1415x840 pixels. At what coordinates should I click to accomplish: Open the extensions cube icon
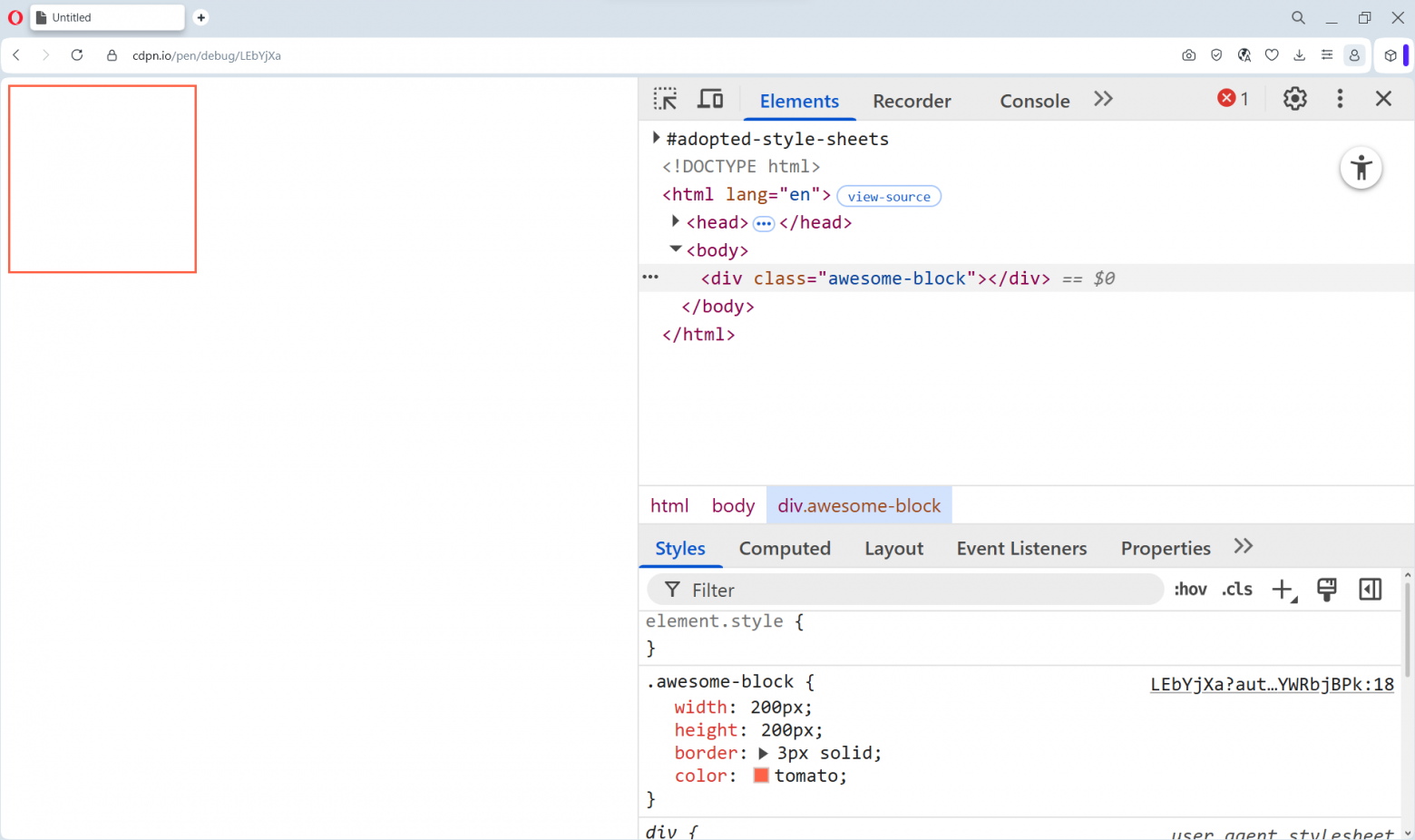[x=1391, y=55]
